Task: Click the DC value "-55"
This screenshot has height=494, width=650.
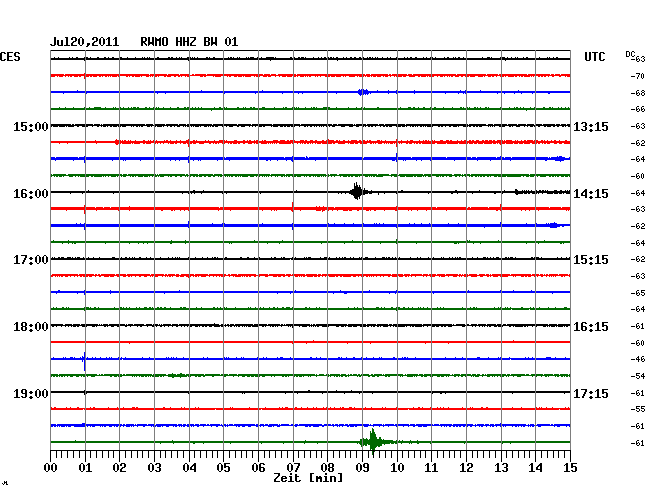Action: click(x=638, y=409)
